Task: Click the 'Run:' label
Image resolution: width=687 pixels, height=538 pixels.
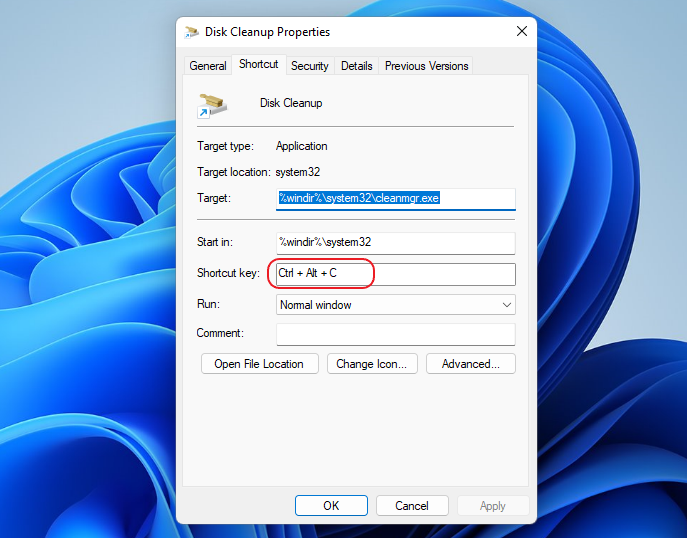Action: click(x=209, y=304)
